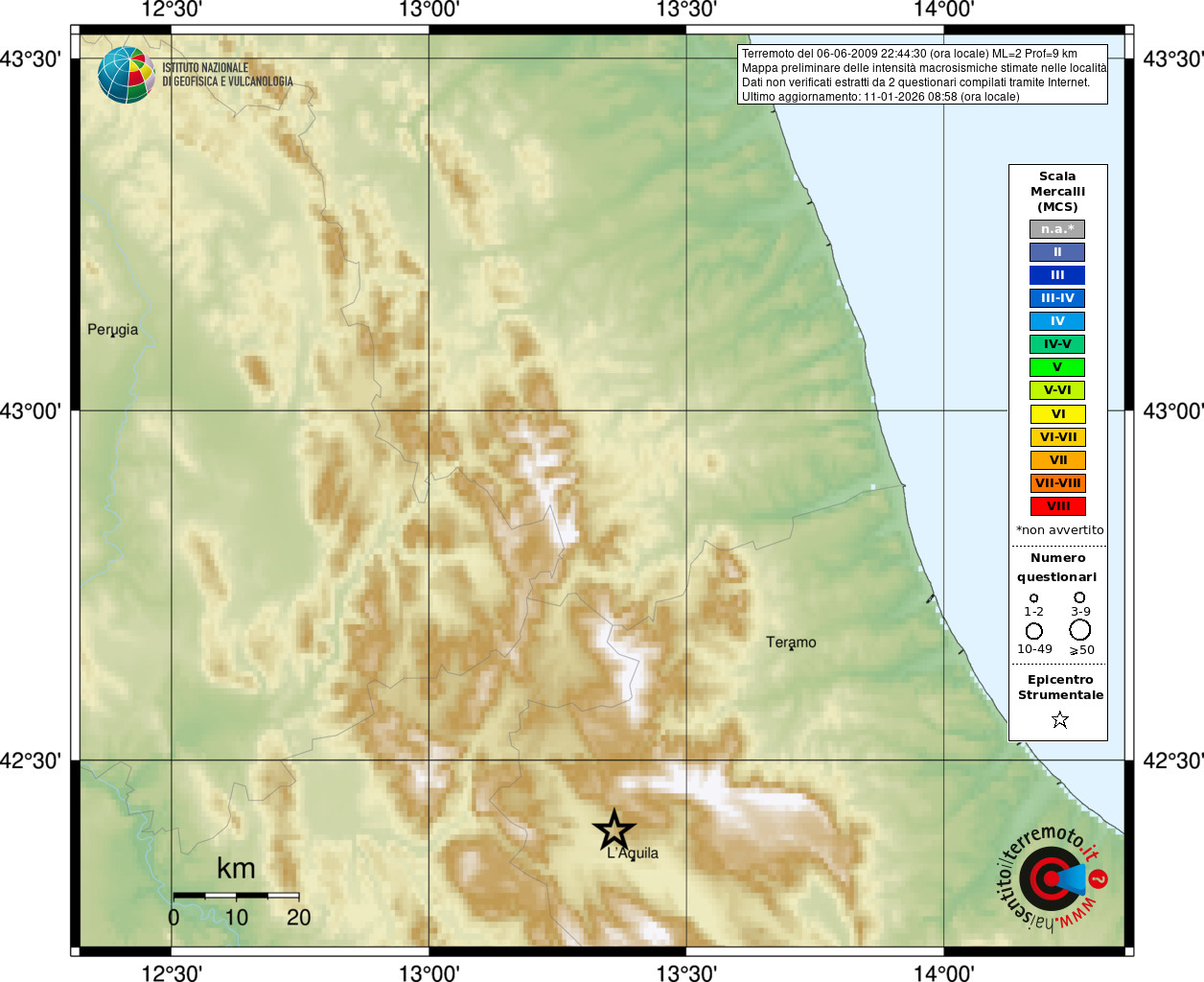1204x982 pixels.
Task: Click the 'Scala Mercalli (MCS)' legend title
Action: pos(1057,192)
